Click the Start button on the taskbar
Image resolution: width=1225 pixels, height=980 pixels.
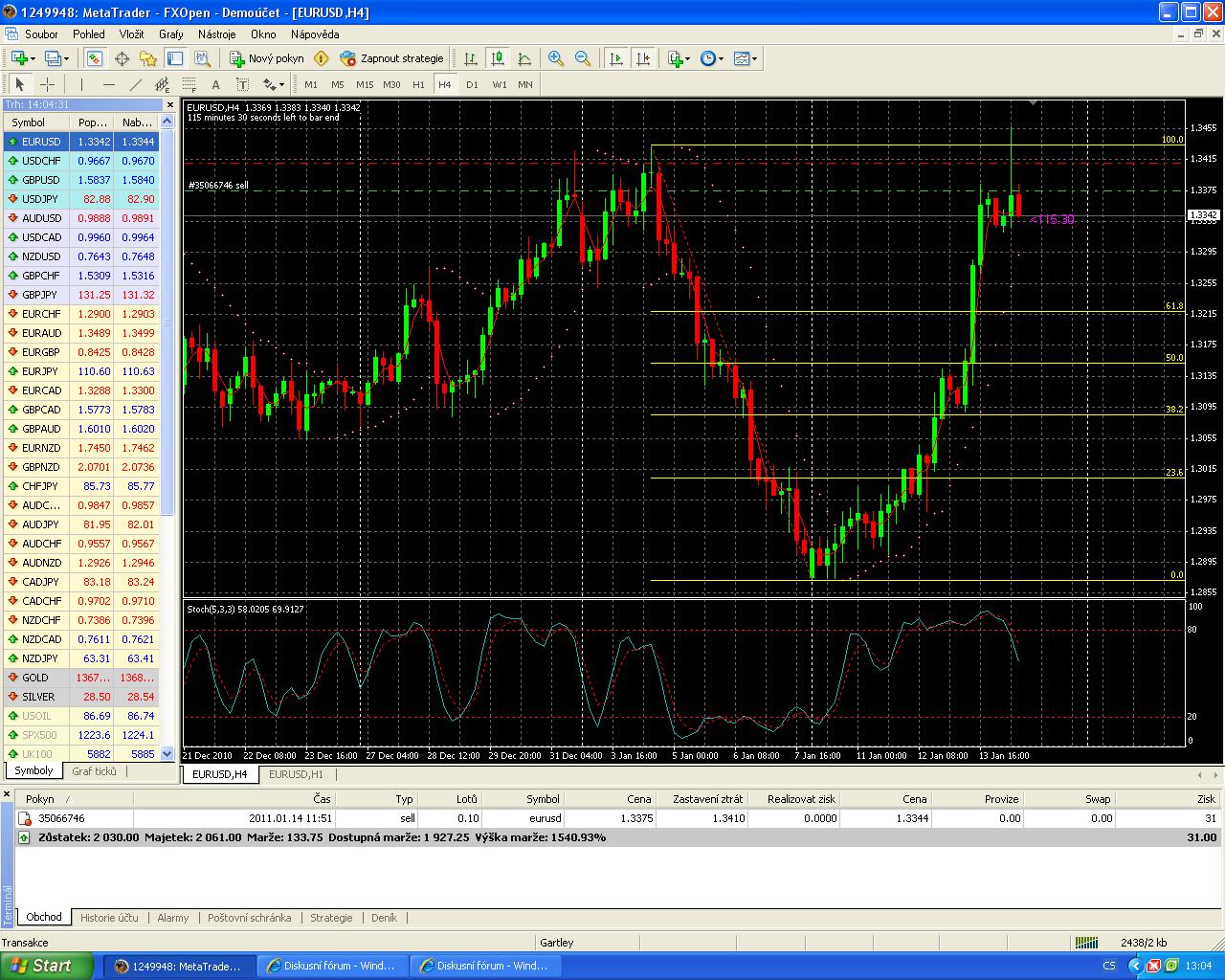(47, 966)
